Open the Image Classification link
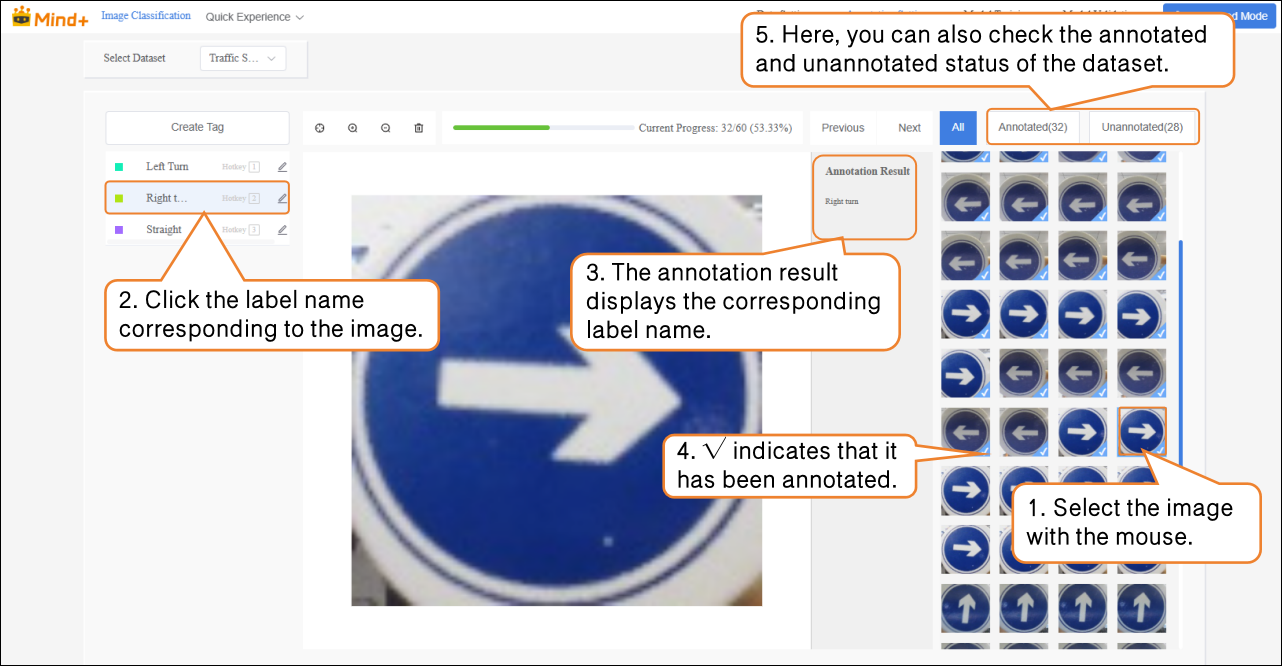1282x666 pixels. [x=146, y=16]
